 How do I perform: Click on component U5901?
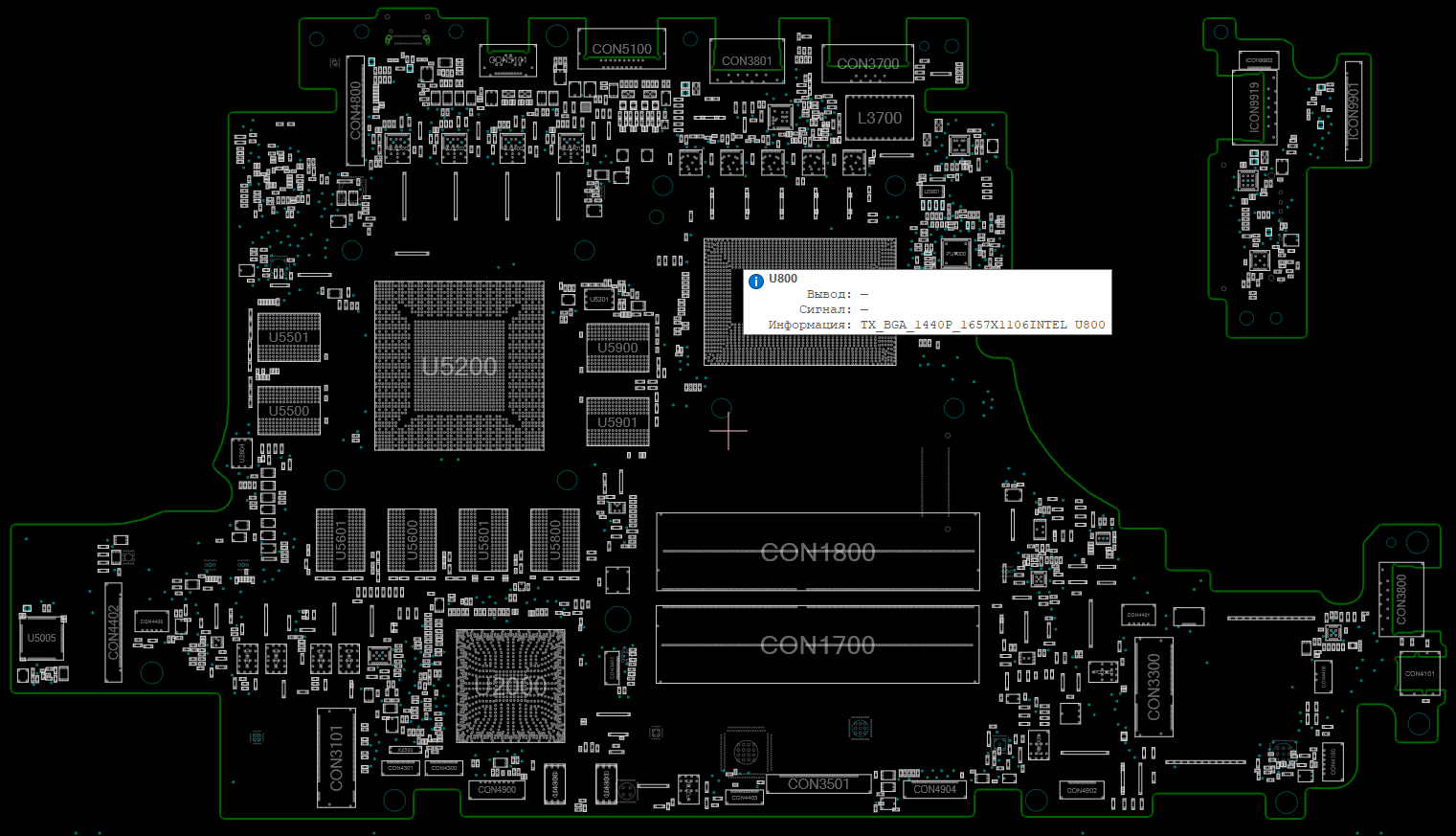[x=617, y=422]
